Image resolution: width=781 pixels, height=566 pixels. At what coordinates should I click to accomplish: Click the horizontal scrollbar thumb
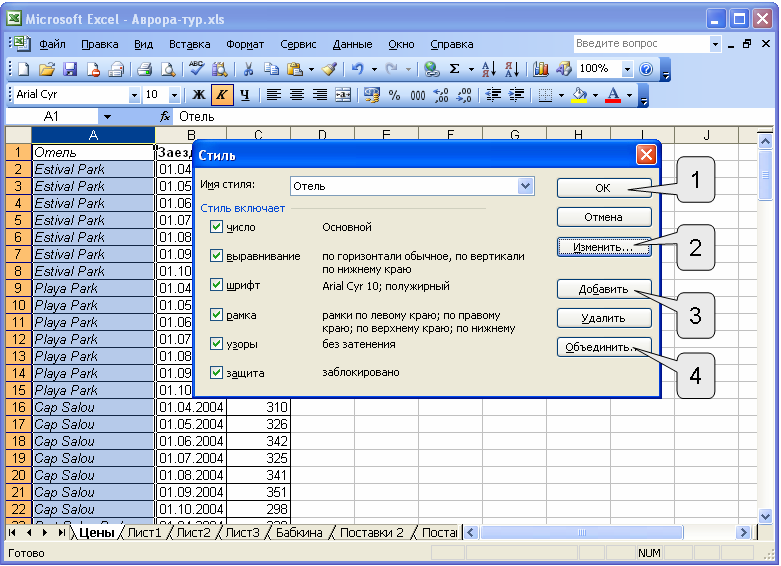pyautogui.click(x=581, y=533)
